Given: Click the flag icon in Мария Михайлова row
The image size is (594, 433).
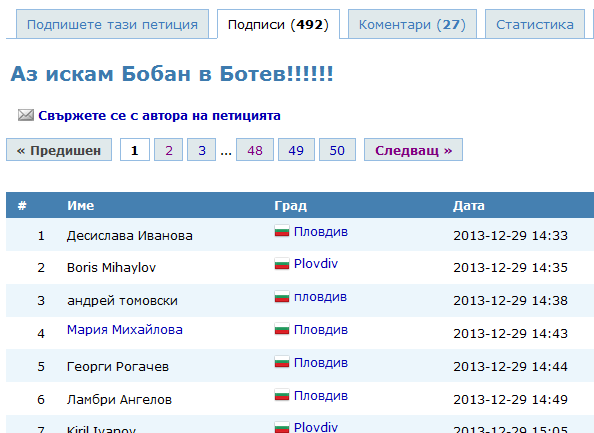Looking at the screenshot, I should click(282, 329).
